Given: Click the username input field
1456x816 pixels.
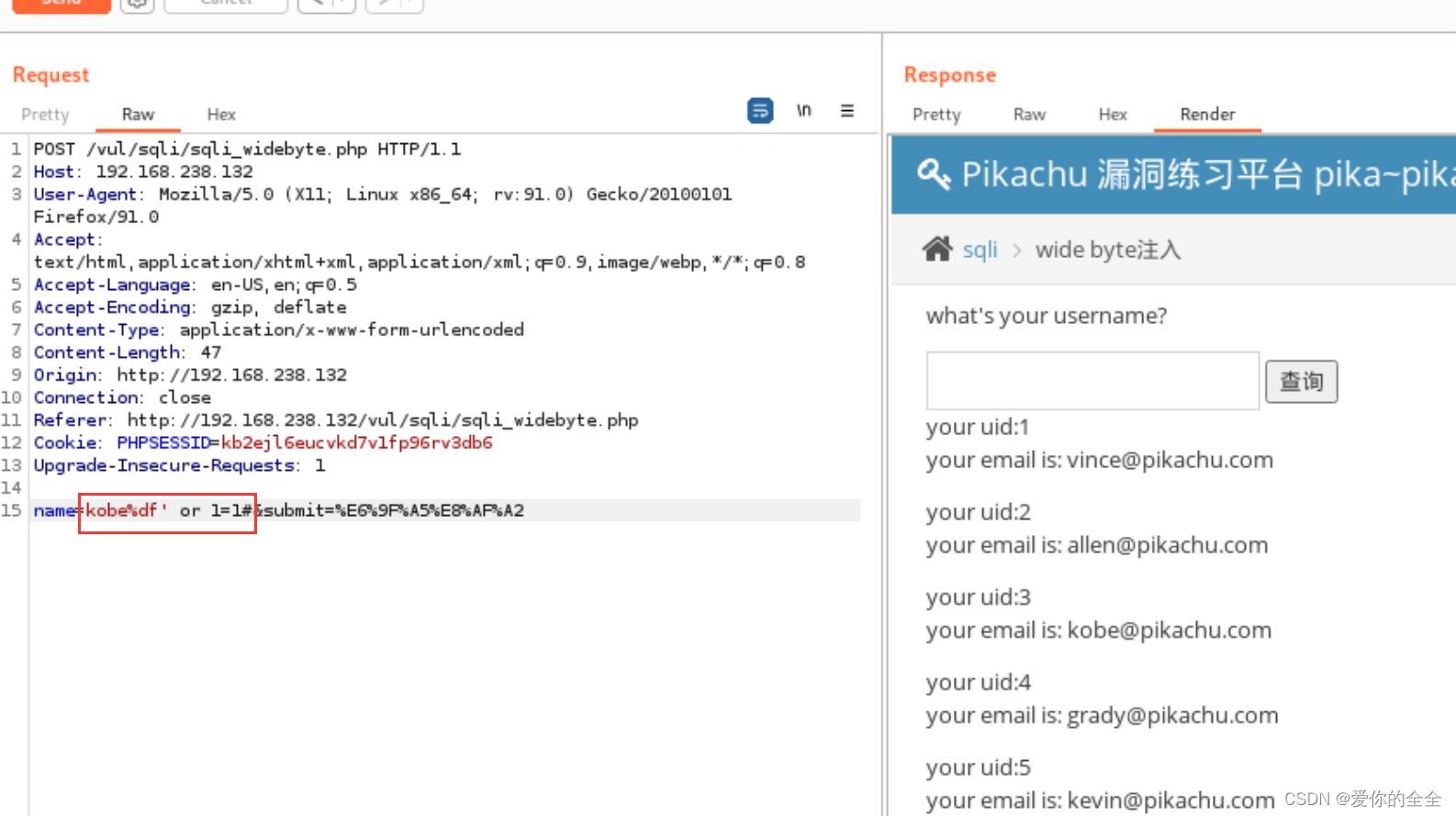Looking at the screenshot, I should tap(1092, 381).
